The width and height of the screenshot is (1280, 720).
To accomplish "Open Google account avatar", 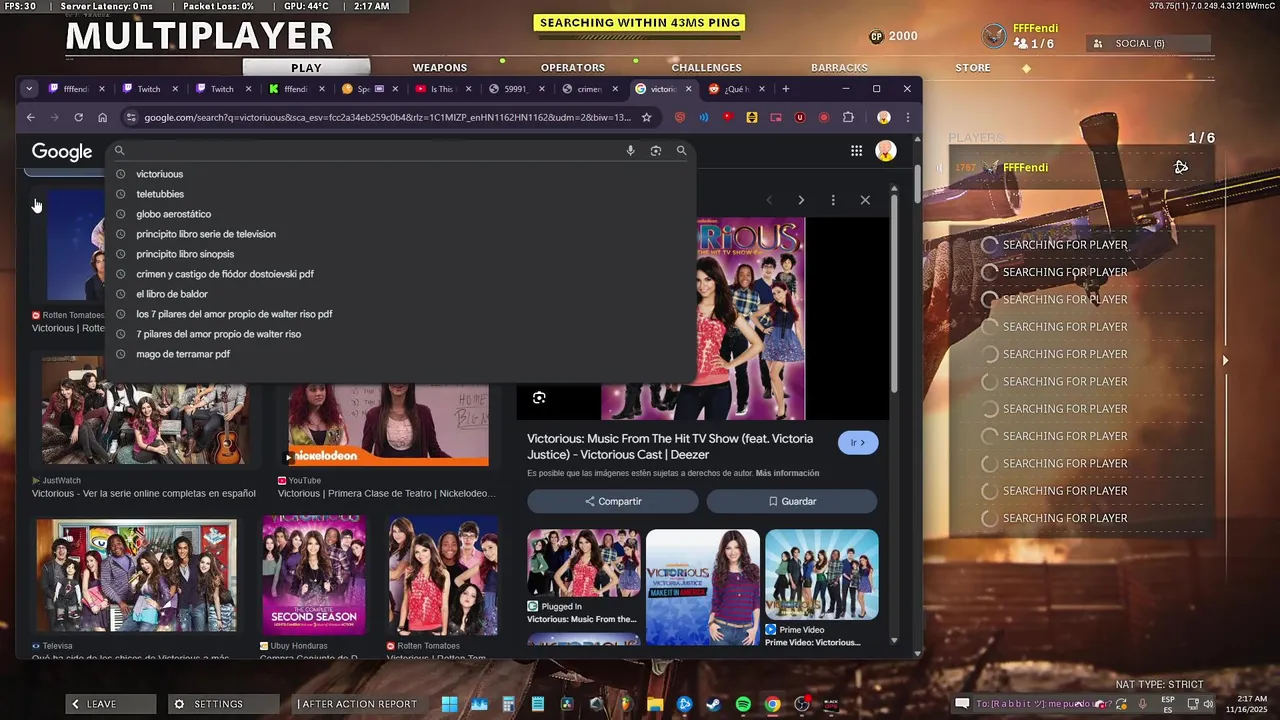I will [886, 151].
